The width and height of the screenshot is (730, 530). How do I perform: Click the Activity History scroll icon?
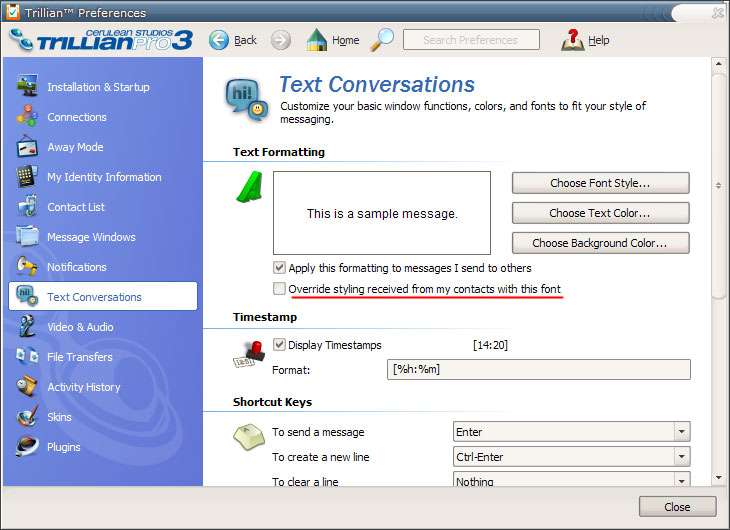tap(27, 386)
